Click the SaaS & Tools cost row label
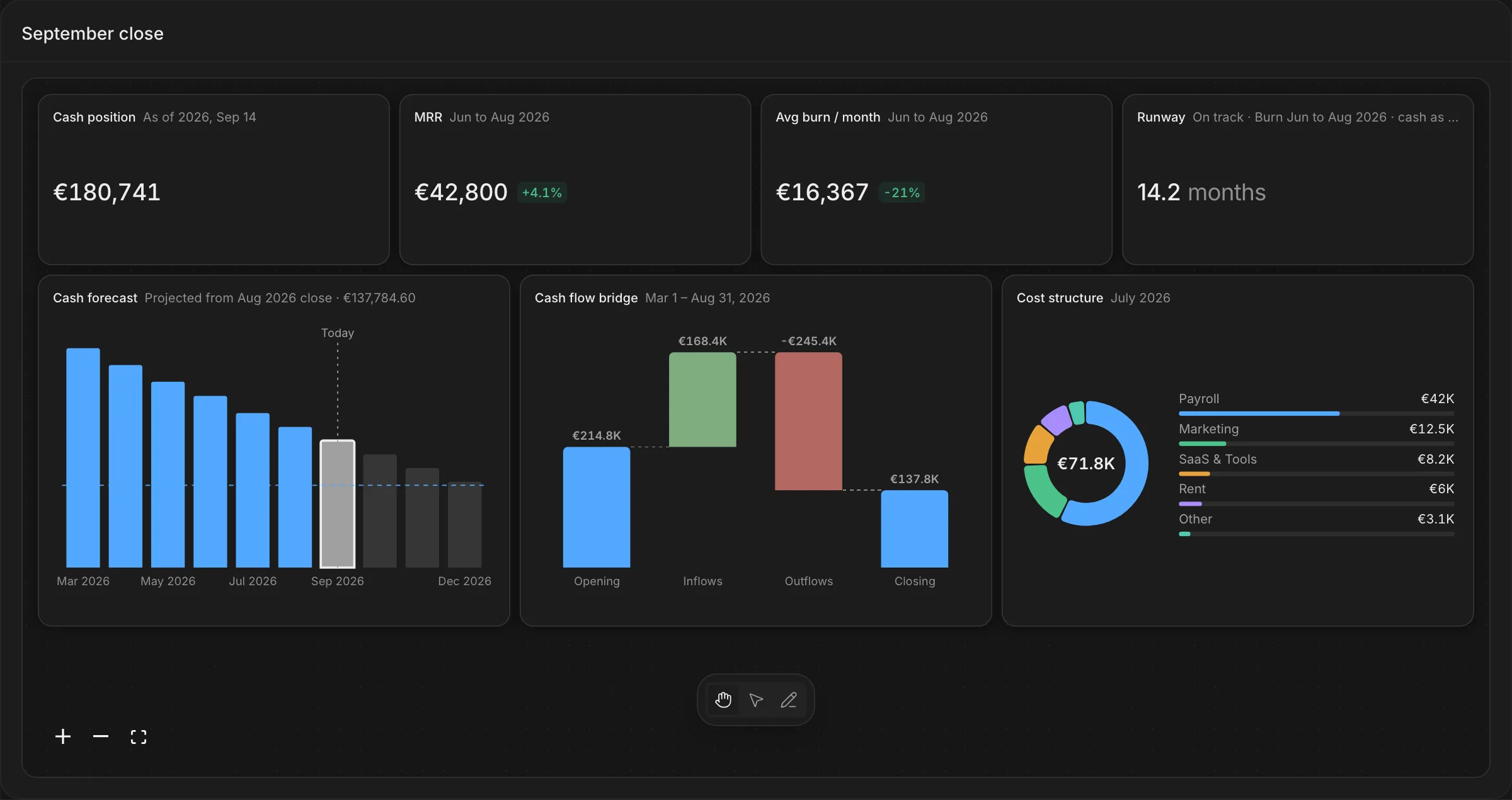Image resolution: width=1512 pixels, height=800 pixels. 1218,459
